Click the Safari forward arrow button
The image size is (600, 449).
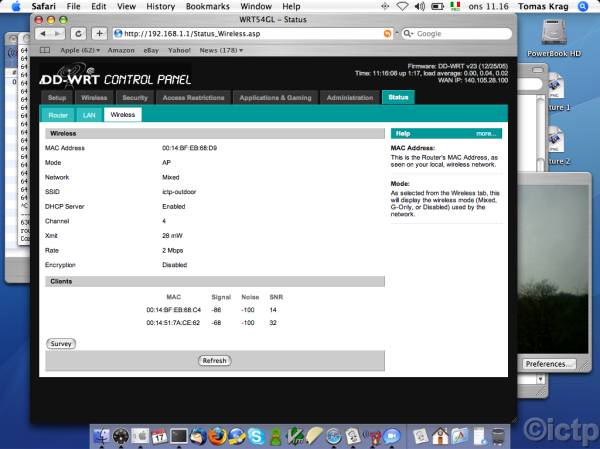(x=60, y=33)
